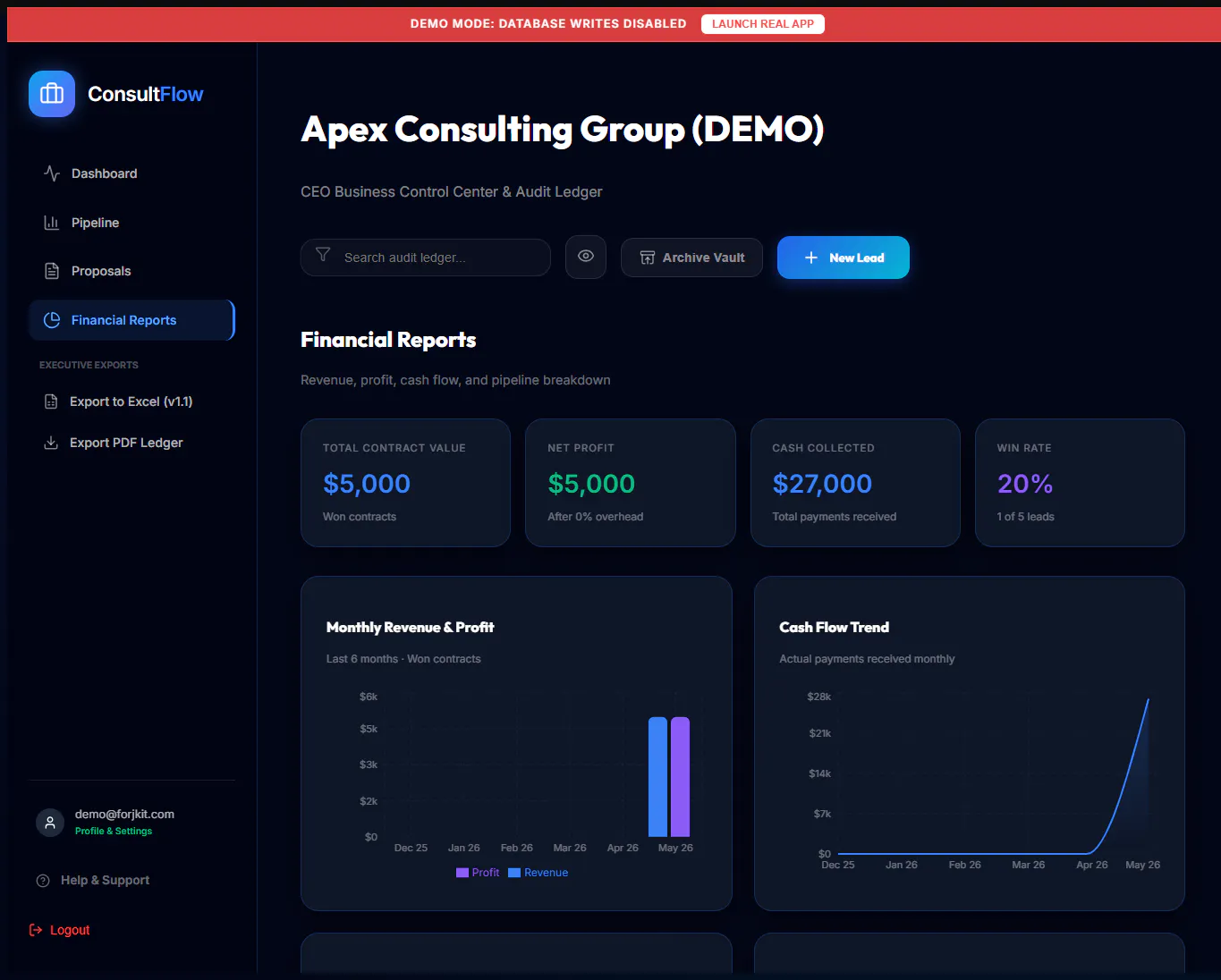Click the filter funnel icon in search box
1221x980 pixels.
pos(323,256)
